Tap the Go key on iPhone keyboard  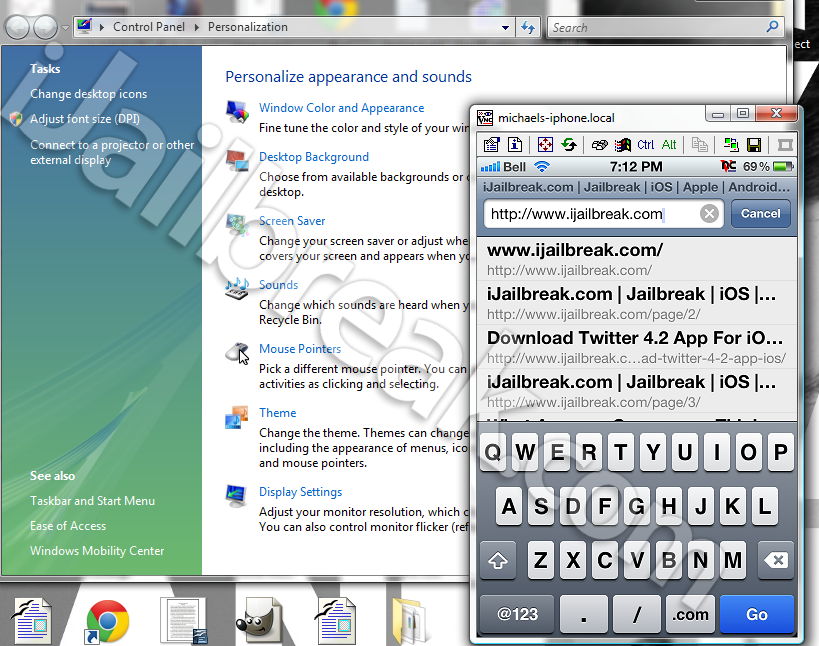[757, 614]
